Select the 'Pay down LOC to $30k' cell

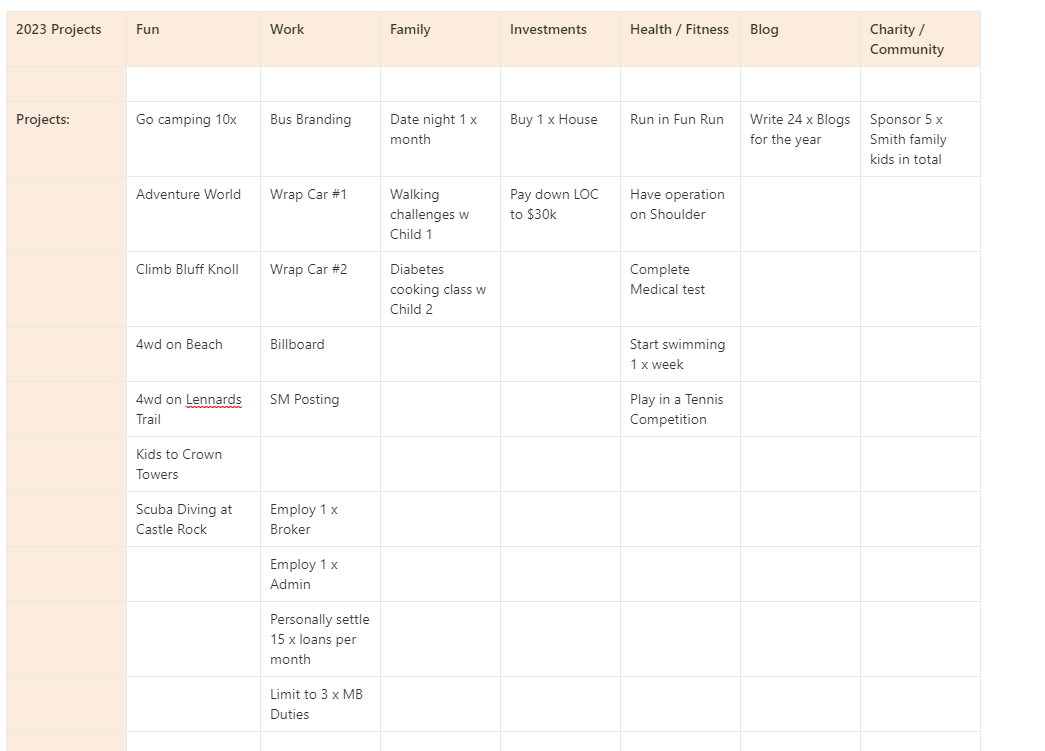(x=560, y=214)
